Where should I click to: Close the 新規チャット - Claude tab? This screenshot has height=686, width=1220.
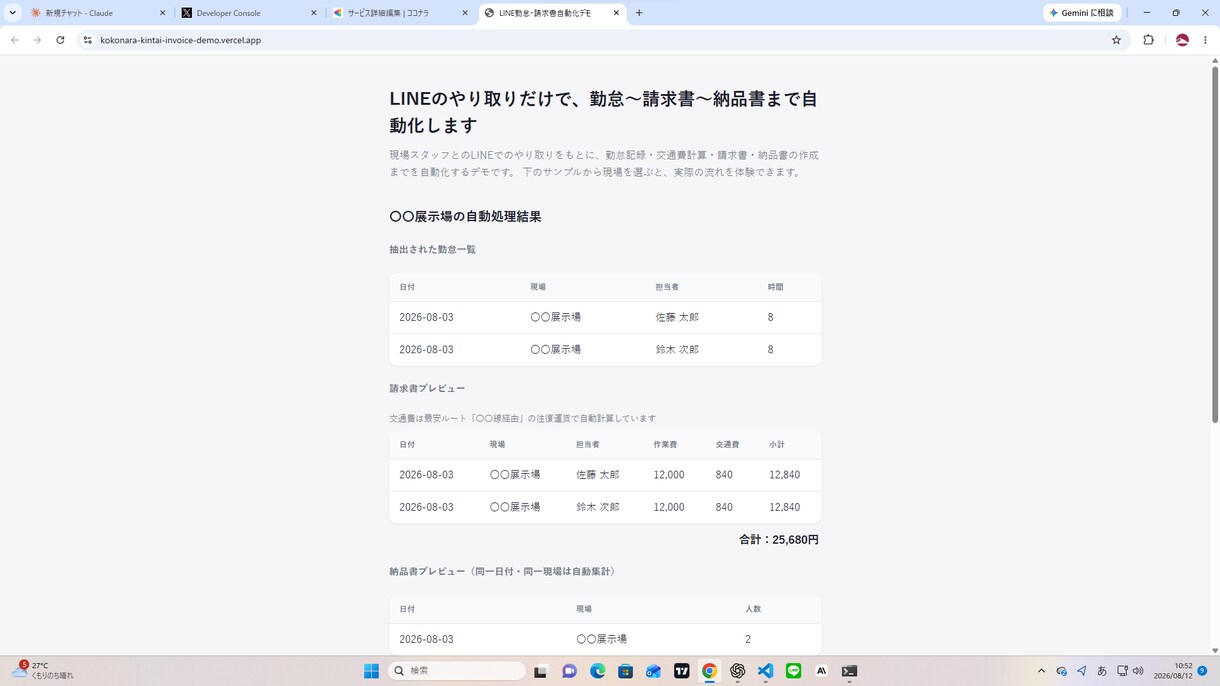pyautogui.click(x=162, y=13)
